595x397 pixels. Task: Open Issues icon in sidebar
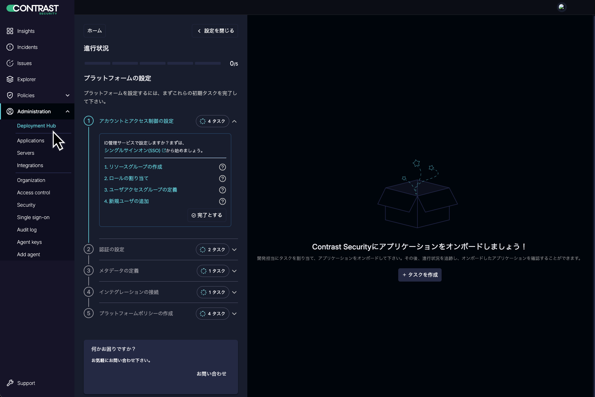click(10, 63)
